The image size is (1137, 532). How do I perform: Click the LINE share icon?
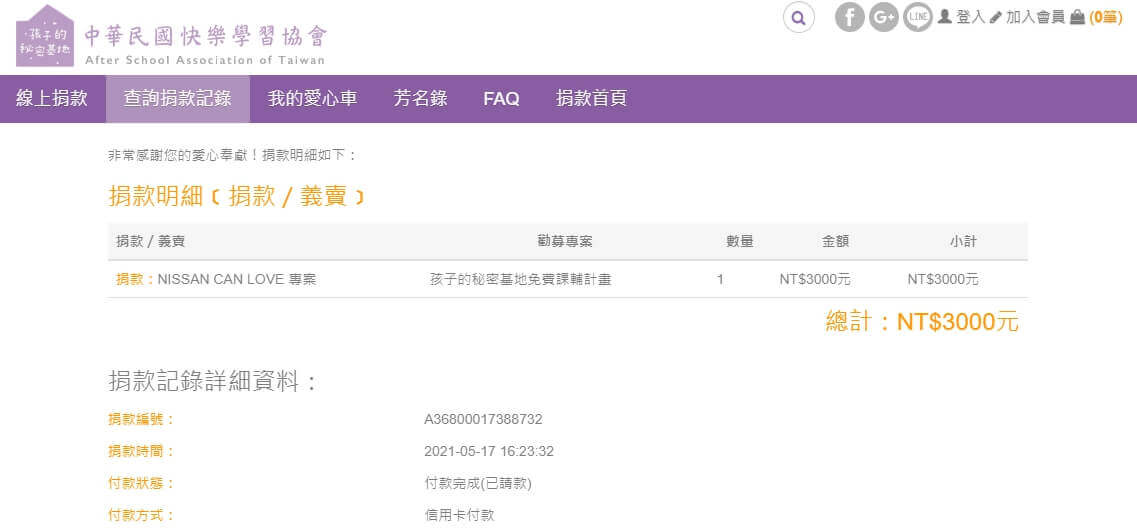(x=917, y=17)
